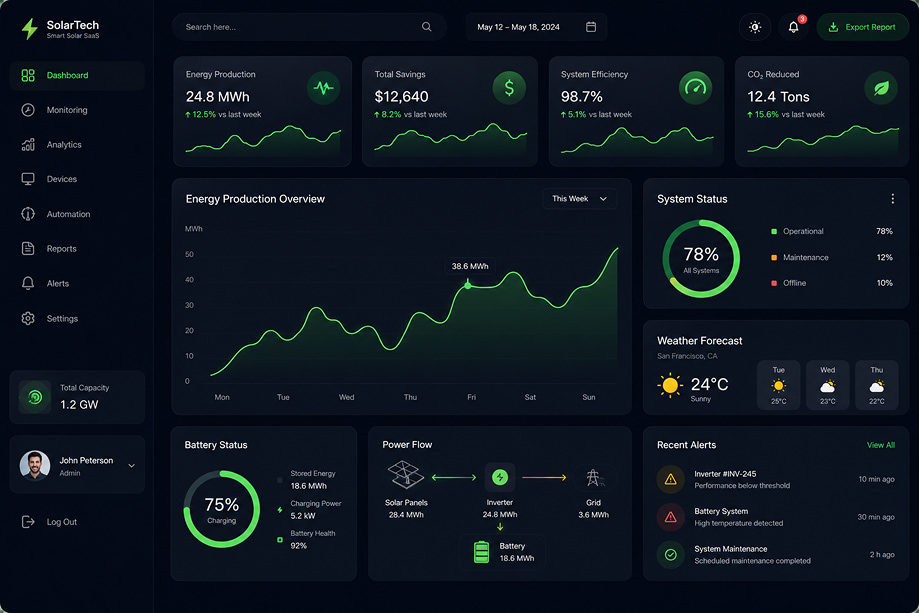This screenshot has height=613, width=919.
Task: Click the Inverter icon in Power Flow
Action: [x=500, y=477]
